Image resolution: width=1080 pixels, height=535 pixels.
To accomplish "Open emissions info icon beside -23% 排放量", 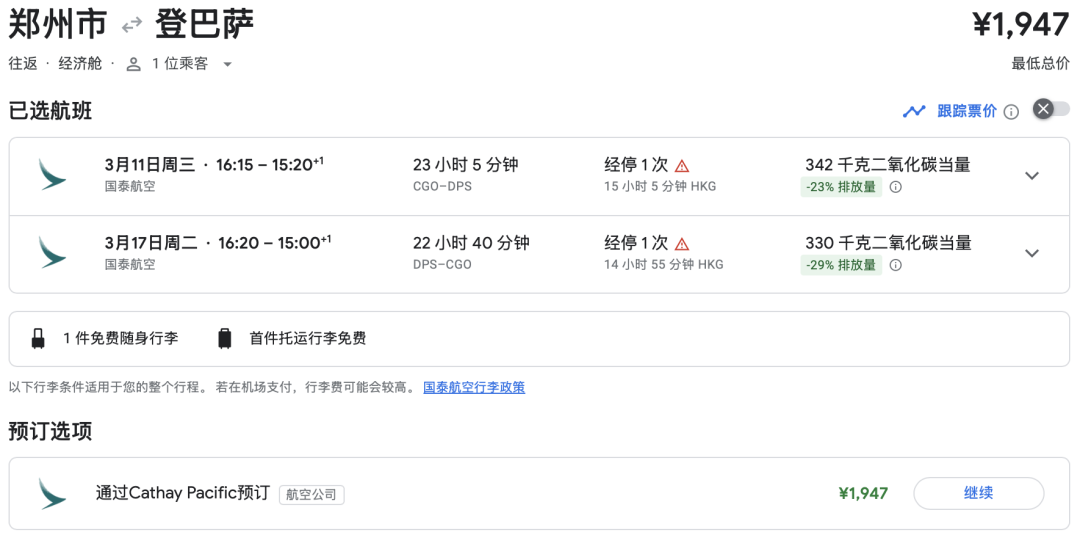I will (x=895, y=187).
